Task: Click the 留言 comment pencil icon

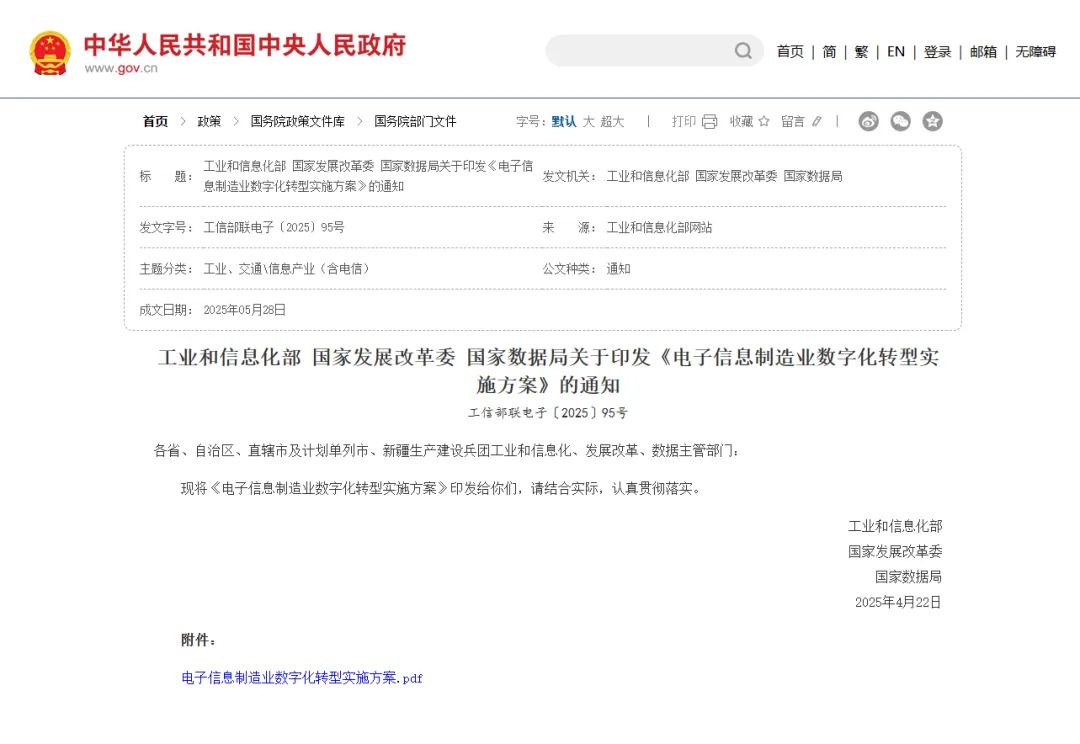Action: tap(817, 121)
